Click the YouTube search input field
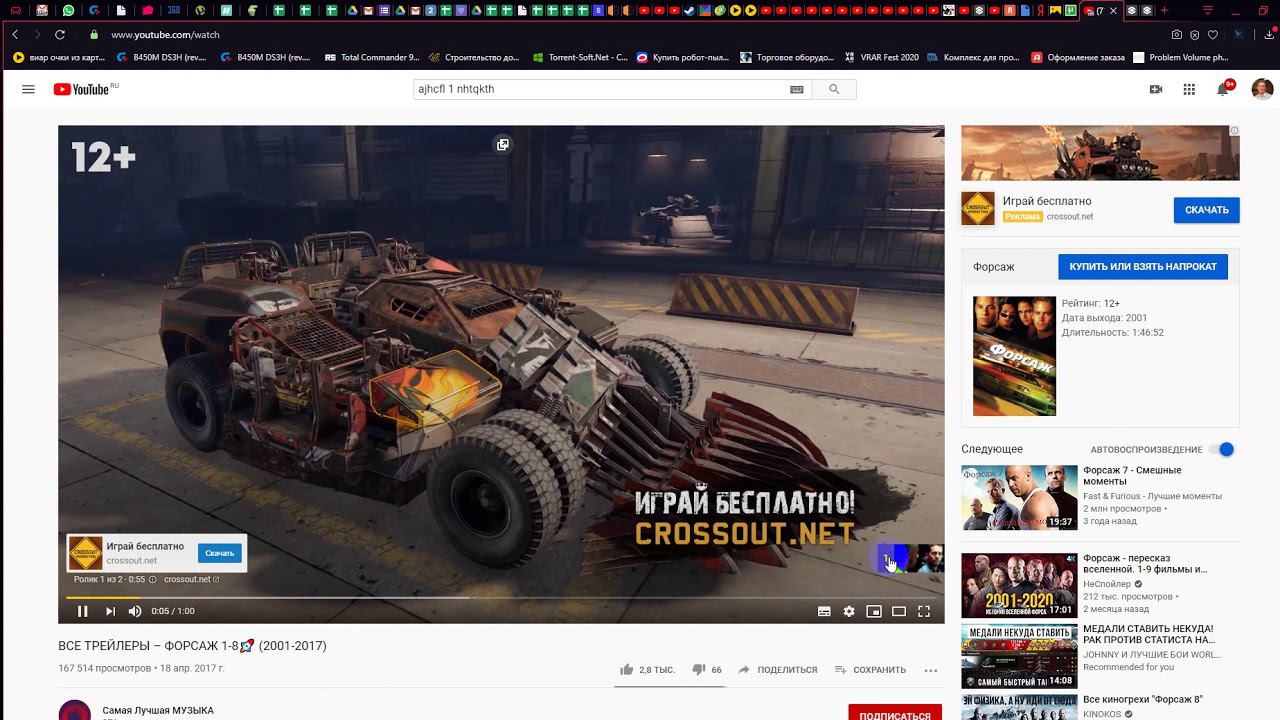1280x720 pixels. point(600,89)
